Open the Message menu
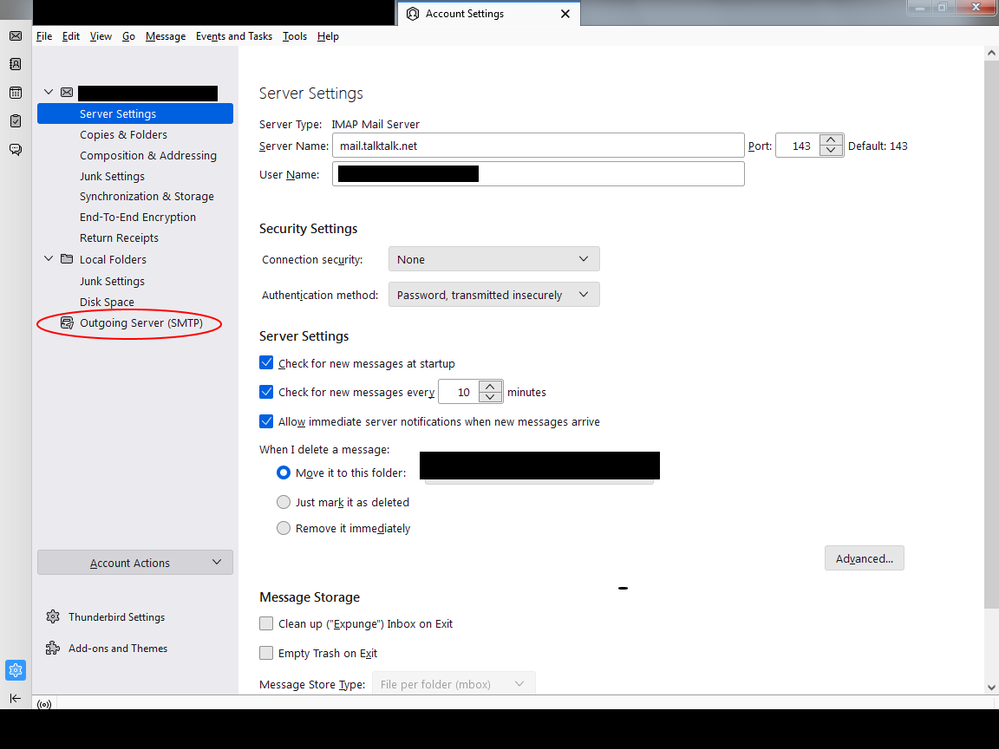 [x=166, y=36]
